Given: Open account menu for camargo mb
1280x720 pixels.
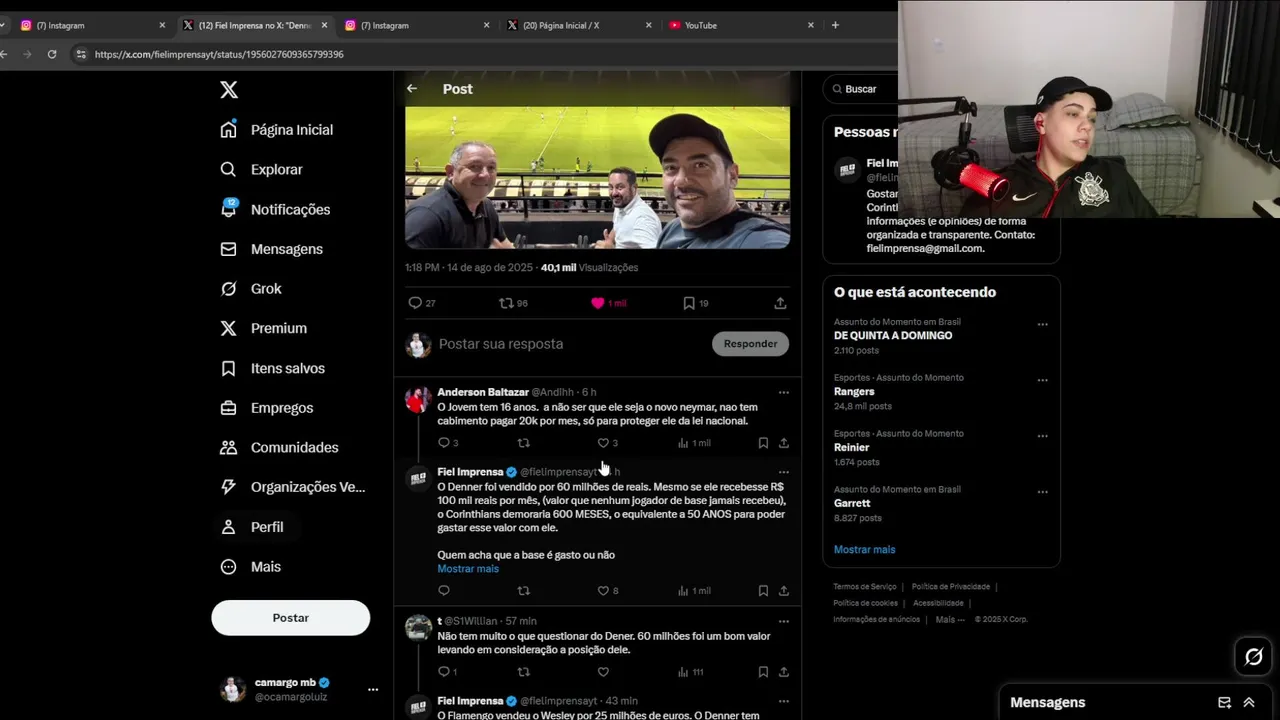Looking at the screenshot, I should pos(300,689).
